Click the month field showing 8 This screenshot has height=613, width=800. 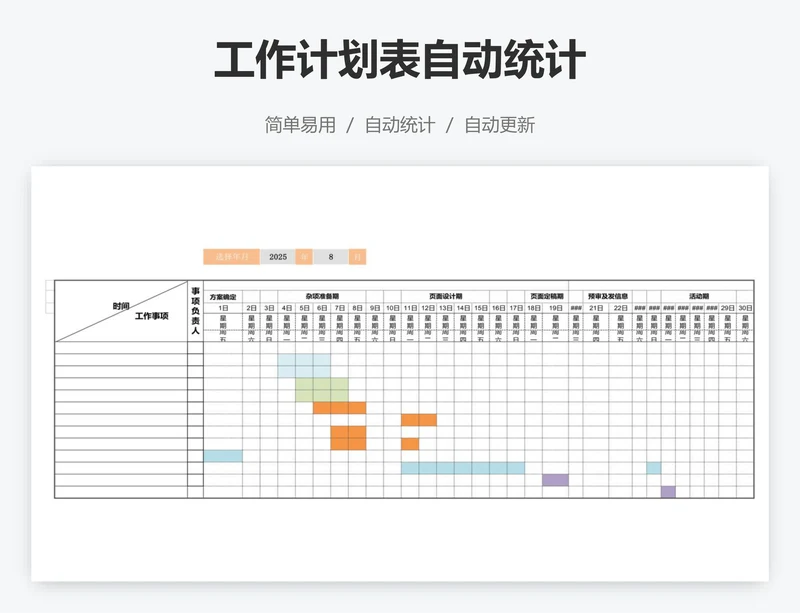(331, 257)
